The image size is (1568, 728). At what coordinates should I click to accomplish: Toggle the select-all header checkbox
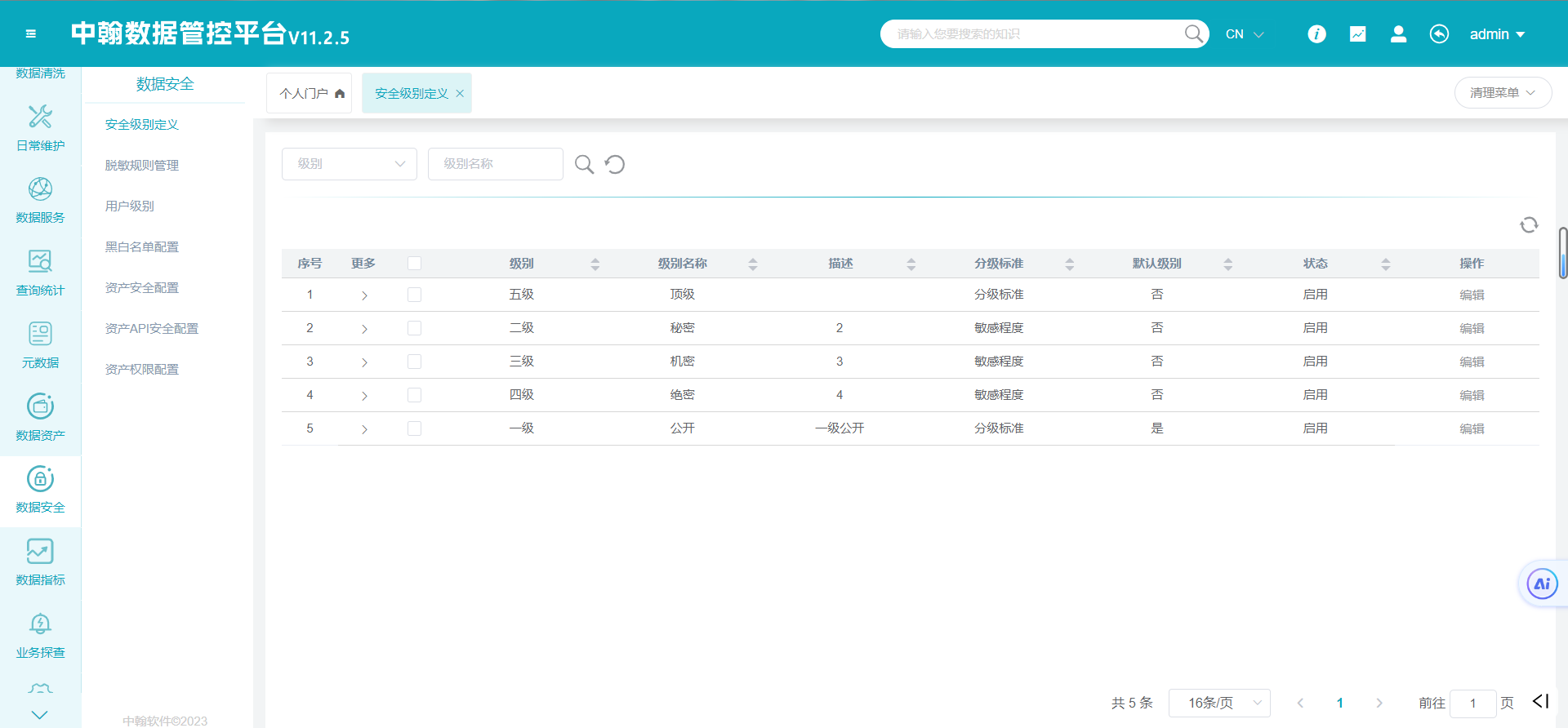414,263
